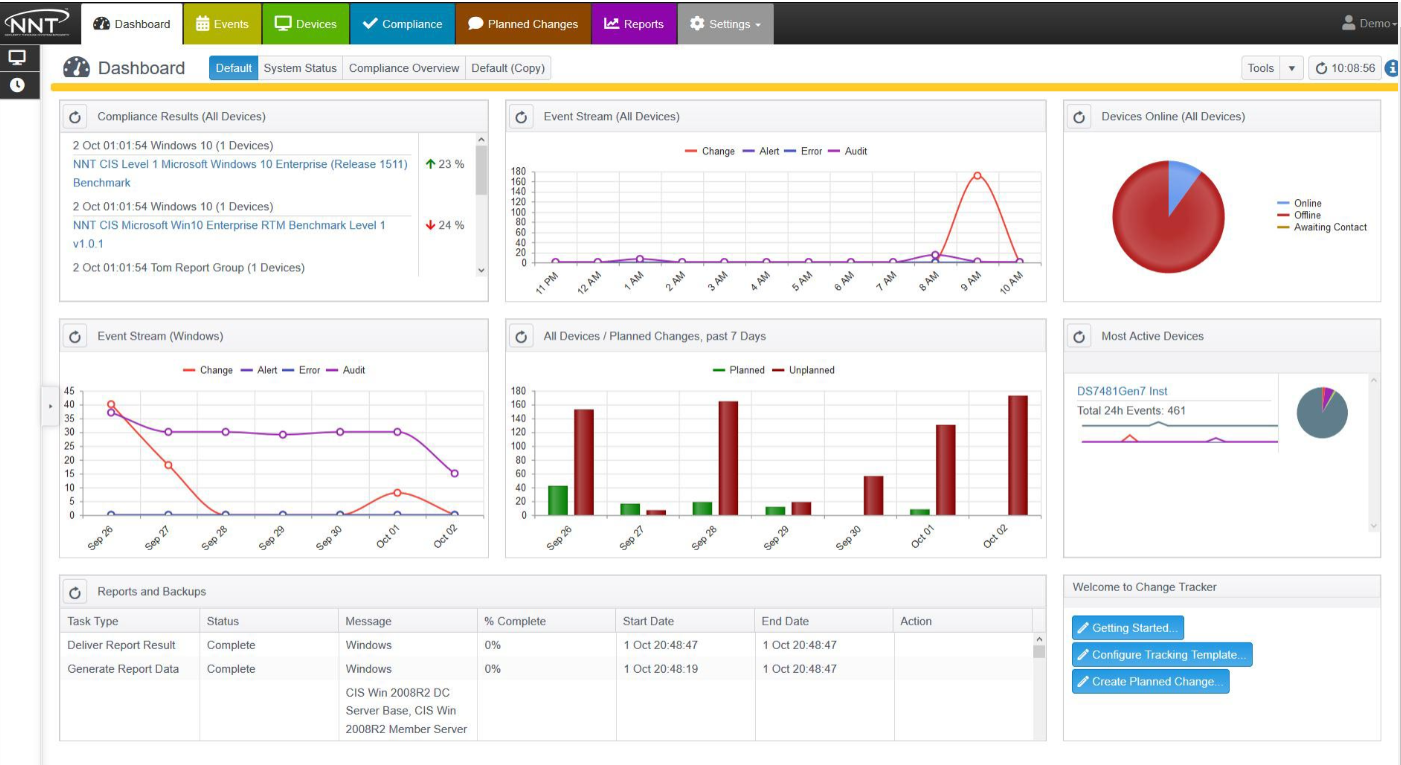Toggle Audit series in Windows event legend
Viewport: 1401px width, 765px height.
pyautogui.click(x=346, y=370)
